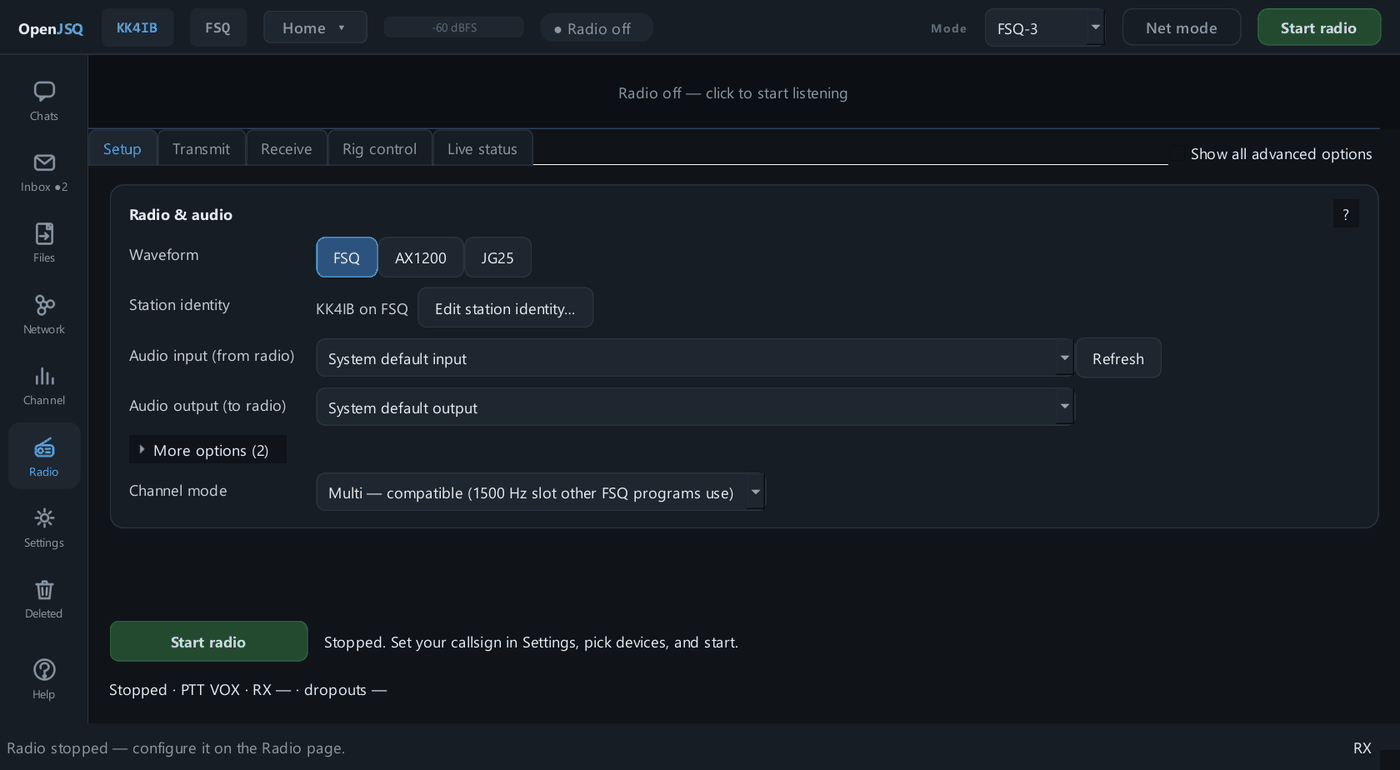Open the Audio input device dropdown
This screenshot has height=770, width=1400.
[695, 358]
